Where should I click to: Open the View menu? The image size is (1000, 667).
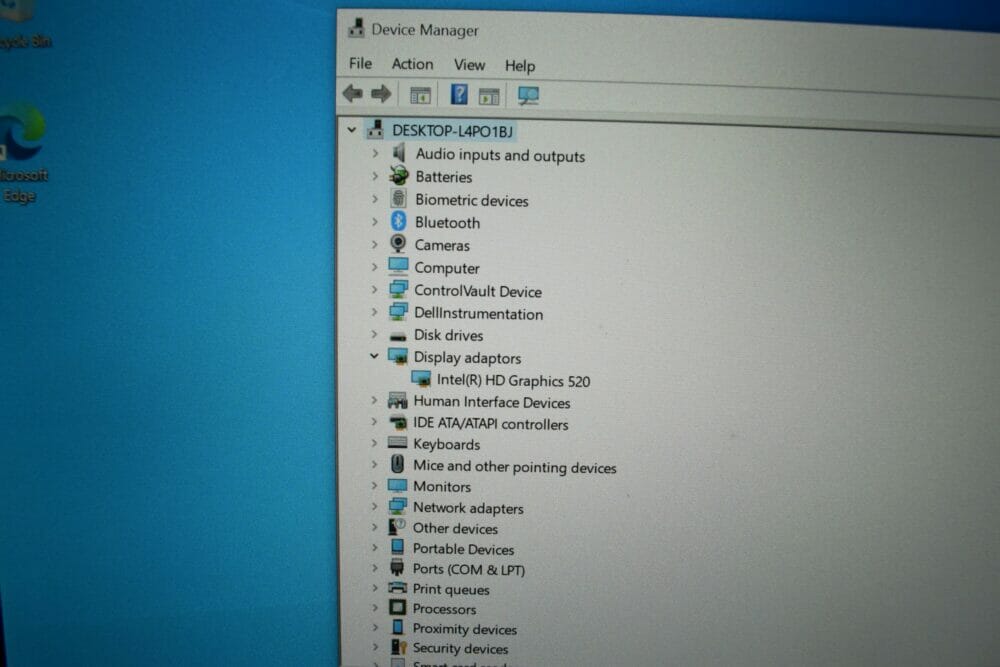pyautogui.click(x=469, y=65)
